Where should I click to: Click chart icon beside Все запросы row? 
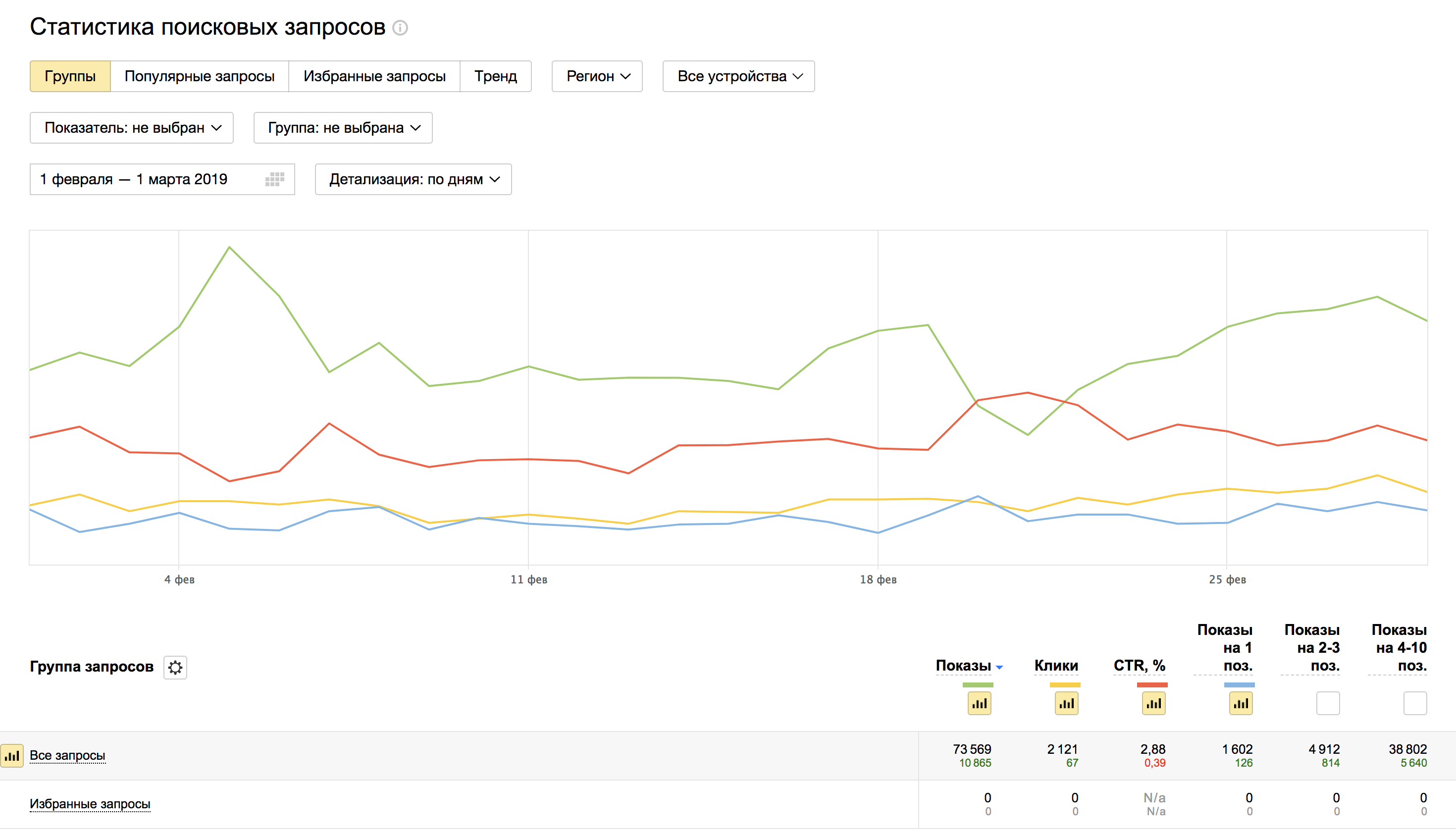coord(12,756)
